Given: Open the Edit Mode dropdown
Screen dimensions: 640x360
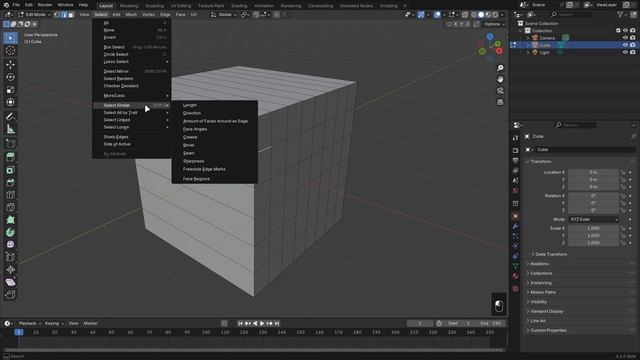Looking at the screenshot, I should [x=34, y=15].
